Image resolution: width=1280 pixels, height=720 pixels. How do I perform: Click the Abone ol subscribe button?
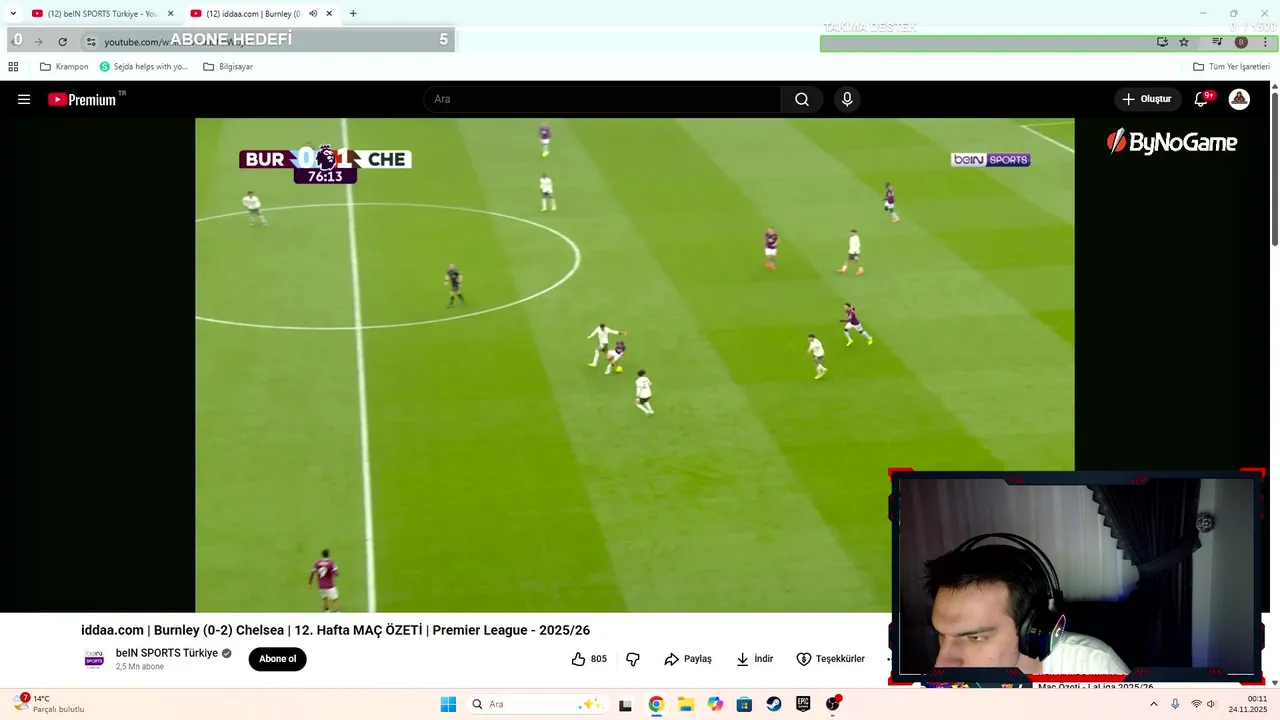click(278, 659)
